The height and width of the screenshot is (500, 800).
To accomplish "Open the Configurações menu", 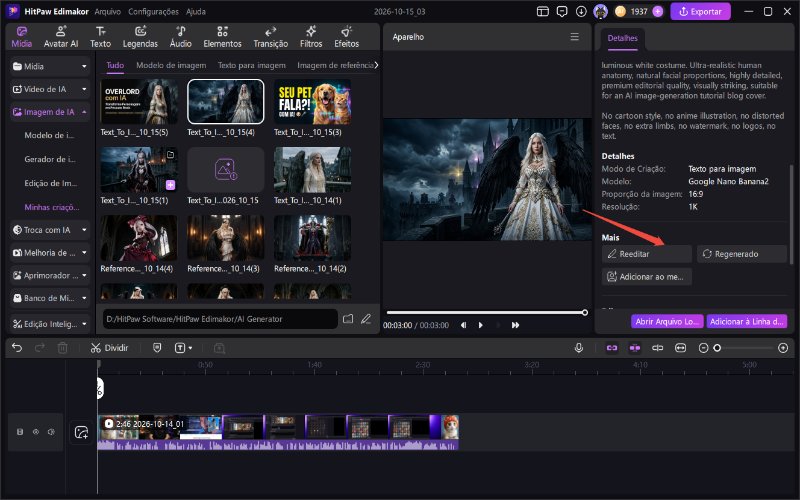I will click(x=153, y=11).
